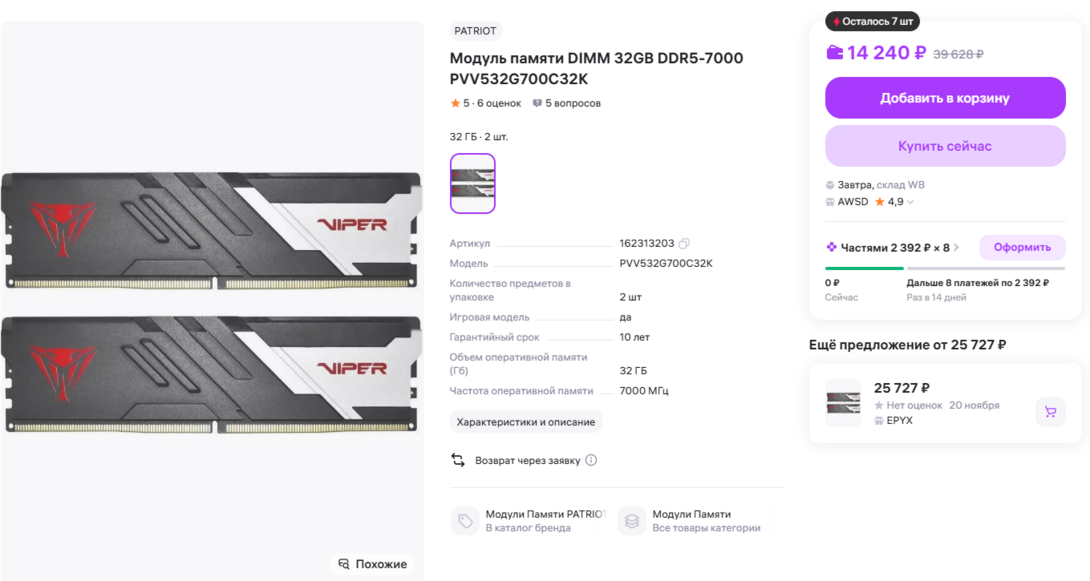Select the 32 ГБ · 2 шт. variant thumbnail

473,183
